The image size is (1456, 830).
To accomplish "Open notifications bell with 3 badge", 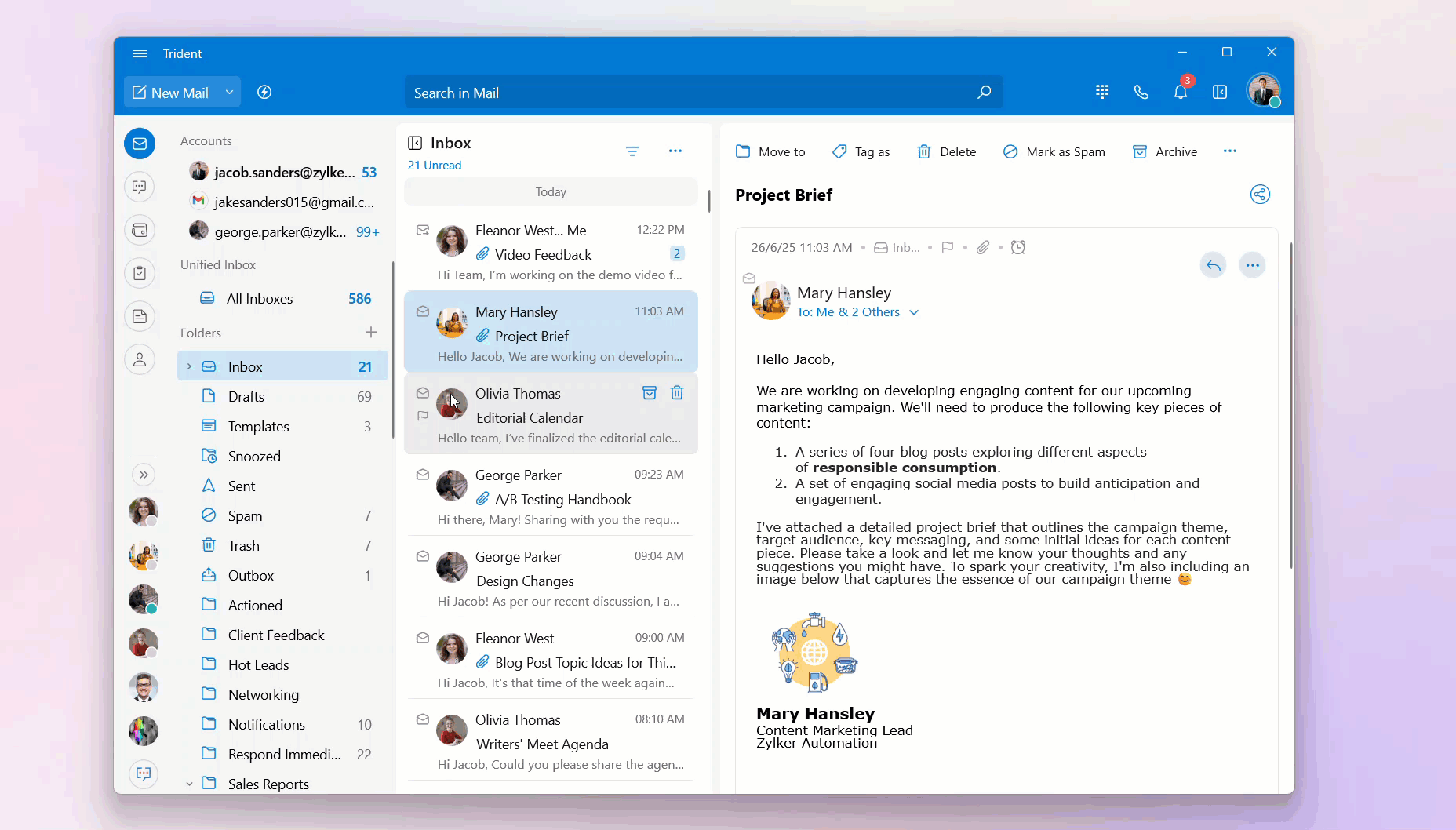I will (x=1181, y=91).
